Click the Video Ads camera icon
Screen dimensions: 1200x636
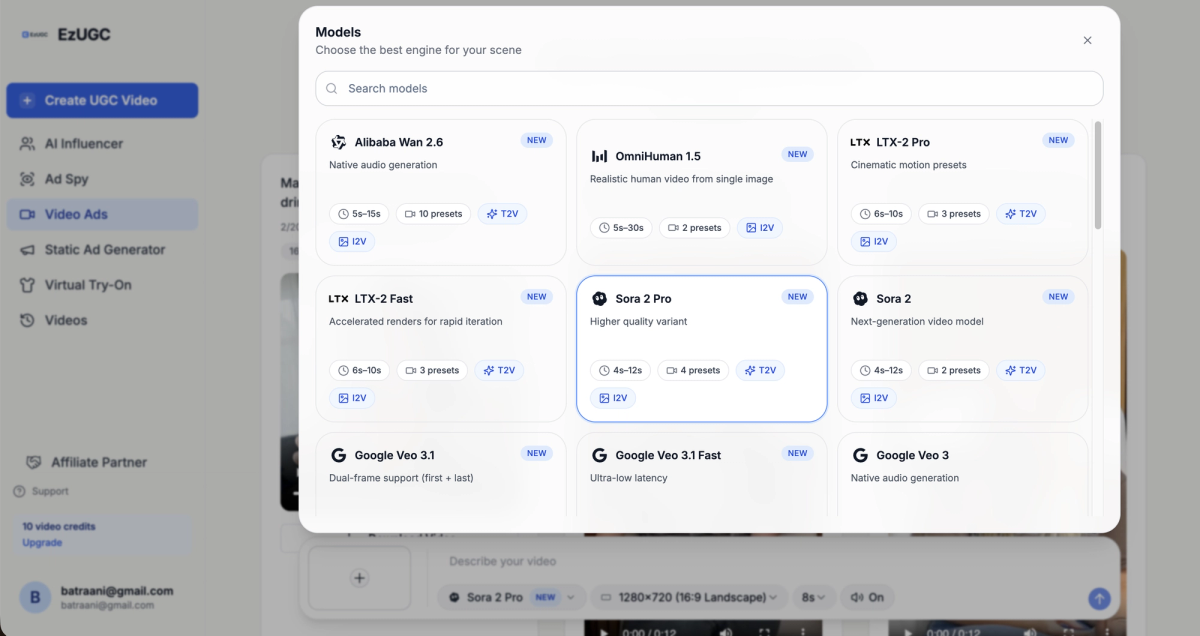pyautogui.click(x=27, y=214)
